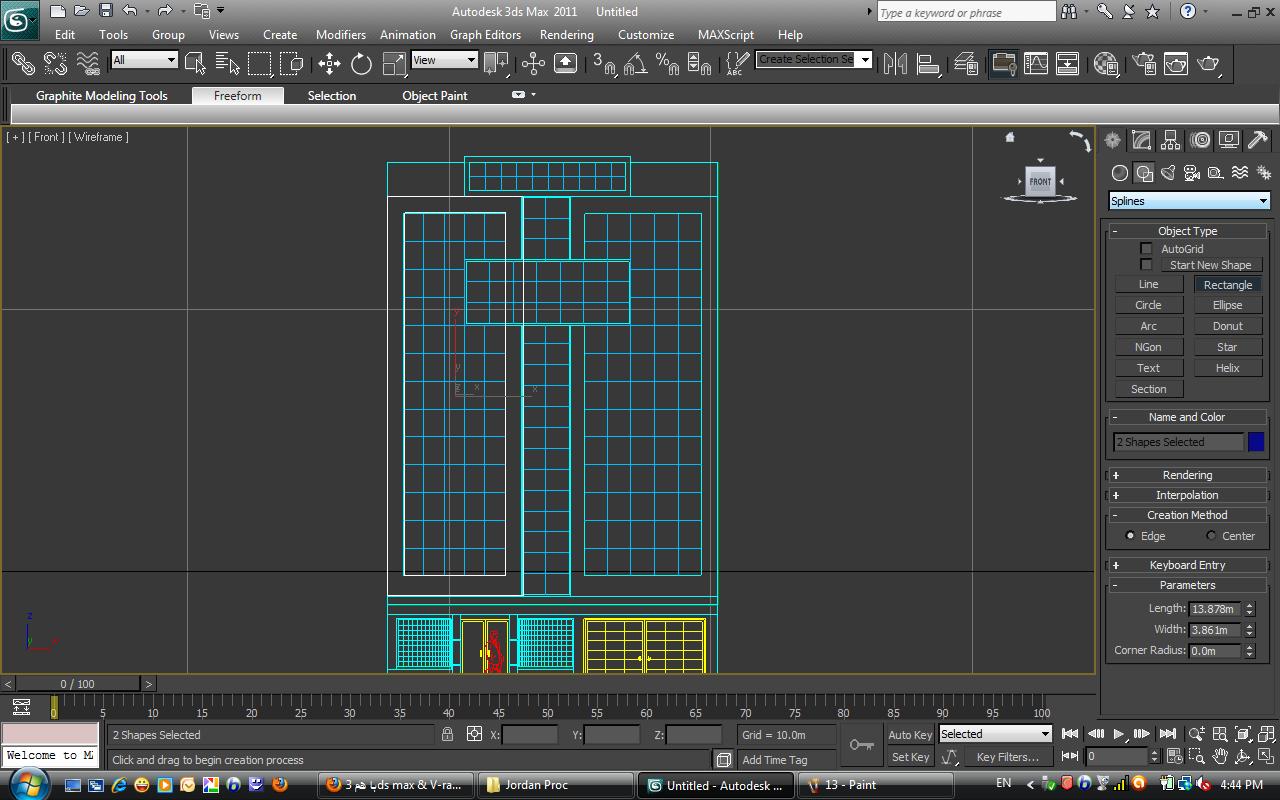1280x800 pixels.
Task: Open Select by Name dialog icon
Action: coord(227,64)
